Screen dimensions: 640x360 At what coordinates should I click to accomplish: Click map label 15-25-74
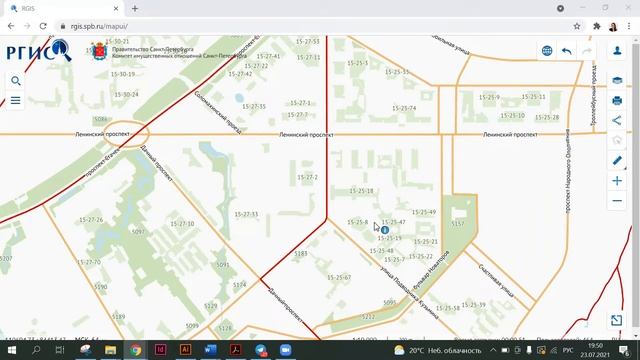(404, 108)
